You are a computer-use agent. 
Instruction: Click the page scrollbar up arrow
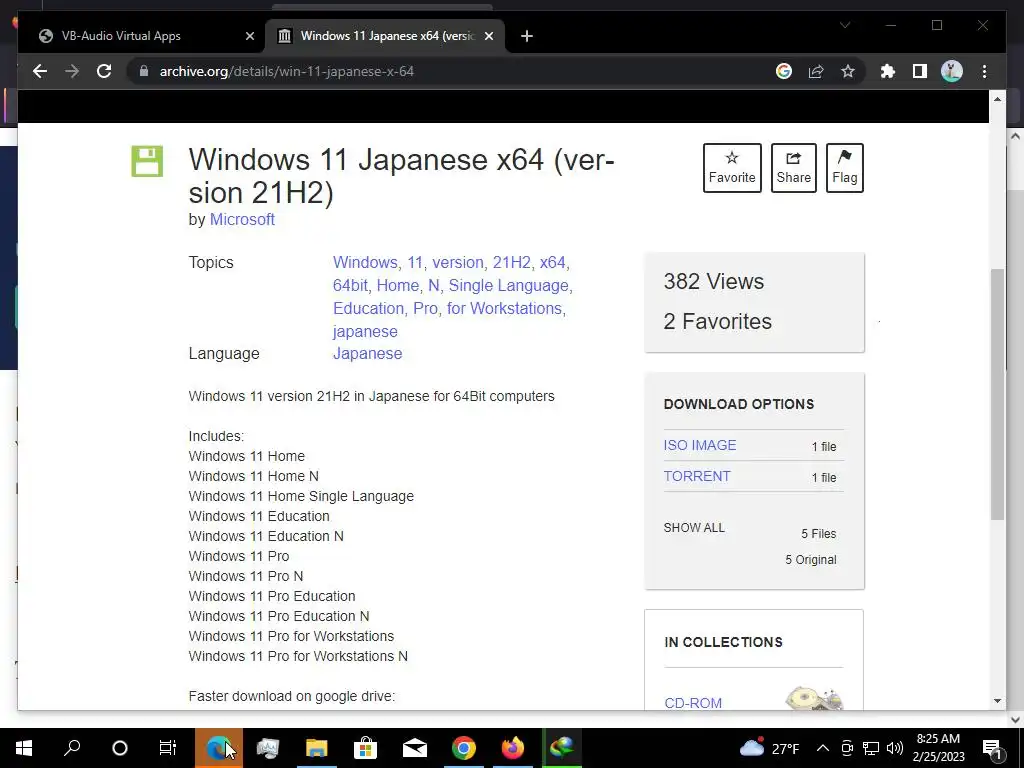point(997,99)
